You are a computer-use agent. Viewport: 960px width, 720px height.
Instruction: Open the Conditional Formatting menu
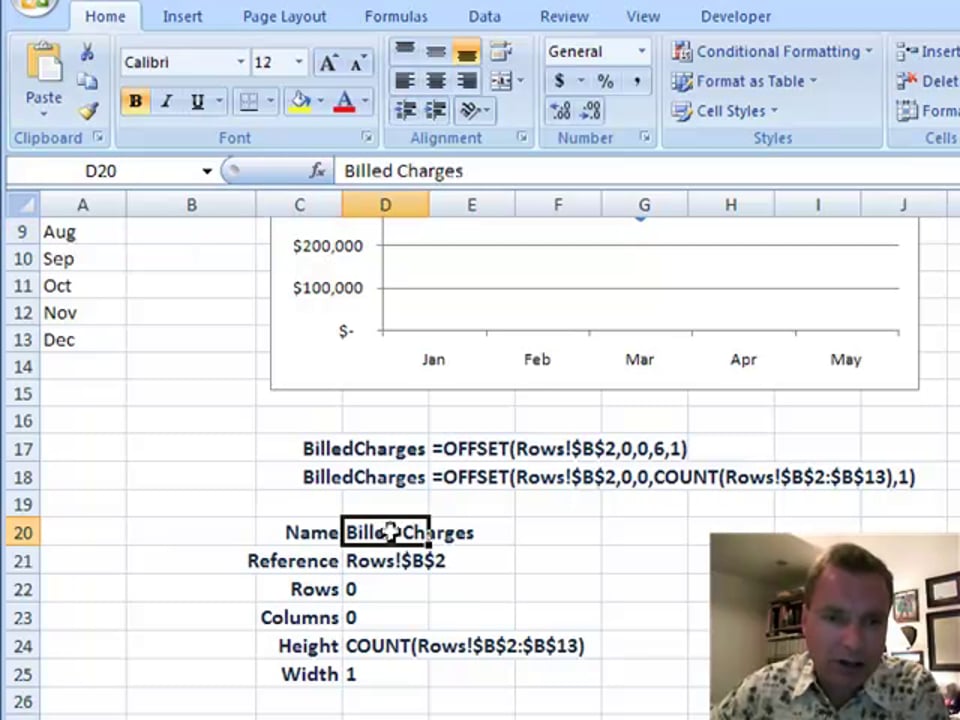pos(772,51)
